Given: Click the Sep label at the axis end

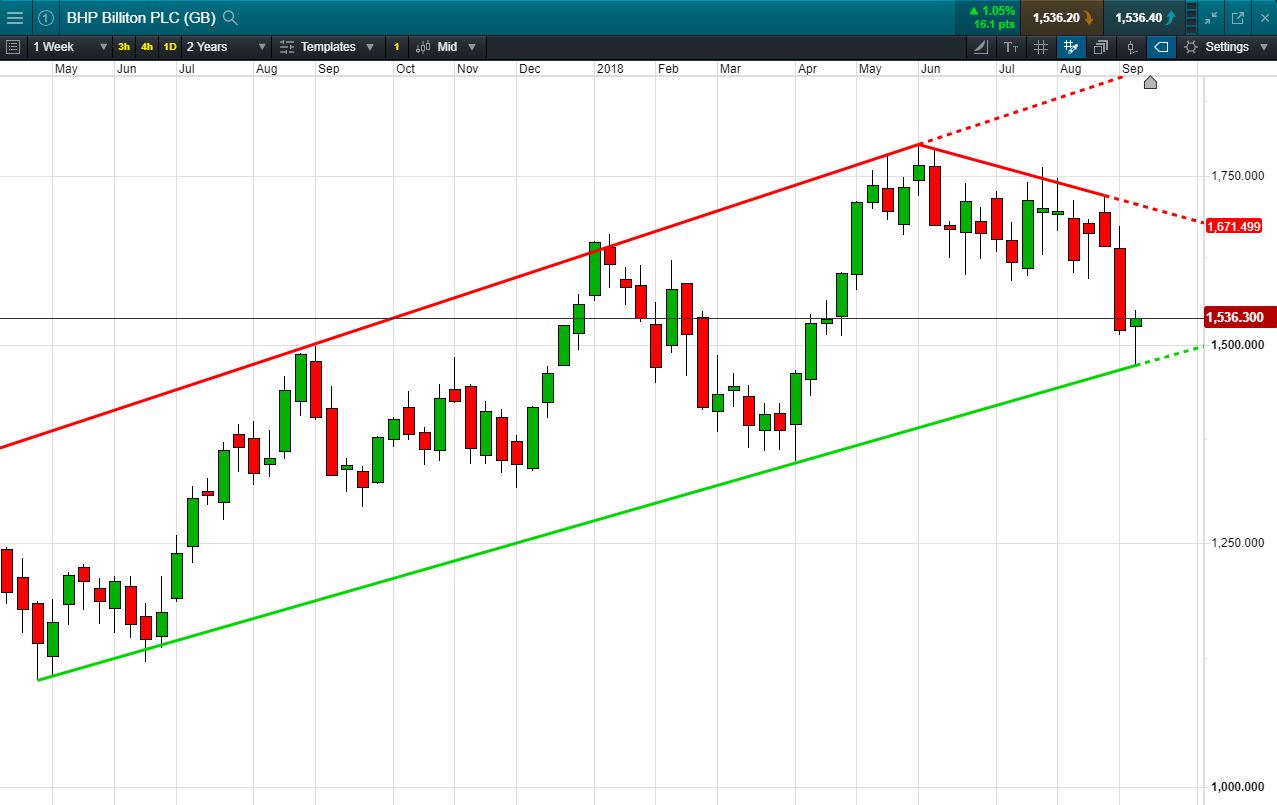Looking at the screenshot, I should coord(1133,69).
